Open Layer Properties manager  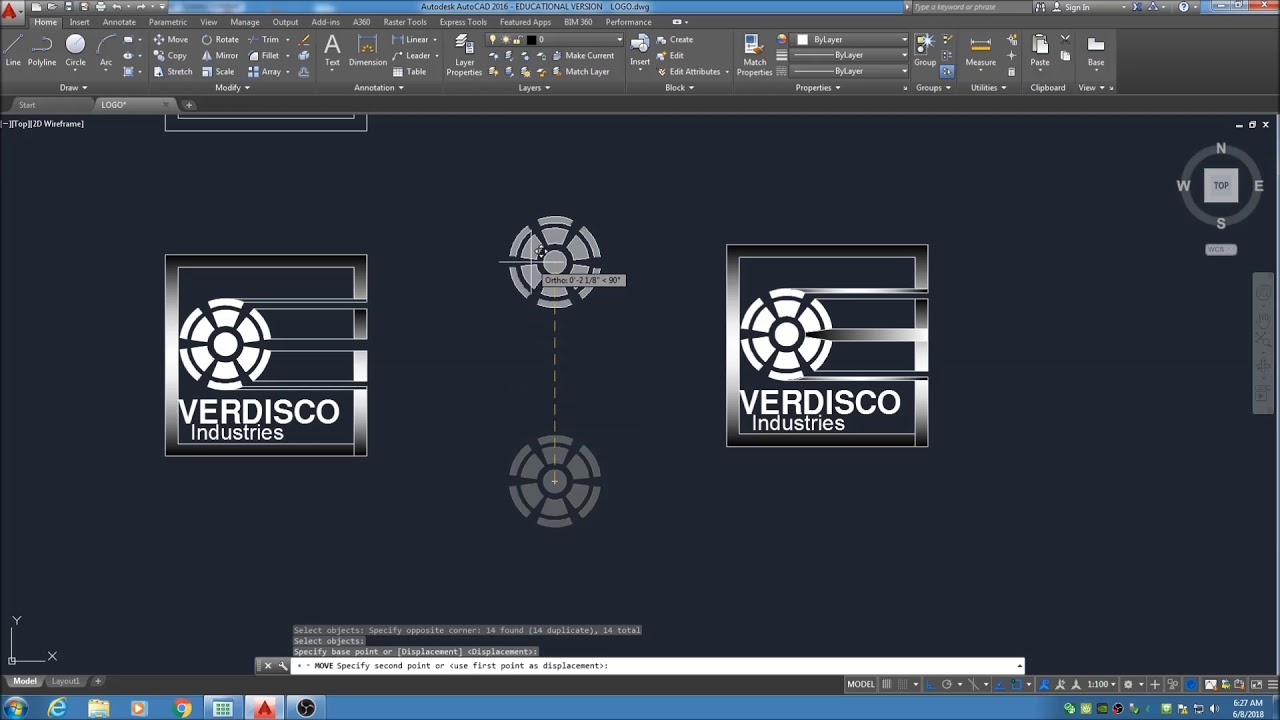[x=464, y=55]
